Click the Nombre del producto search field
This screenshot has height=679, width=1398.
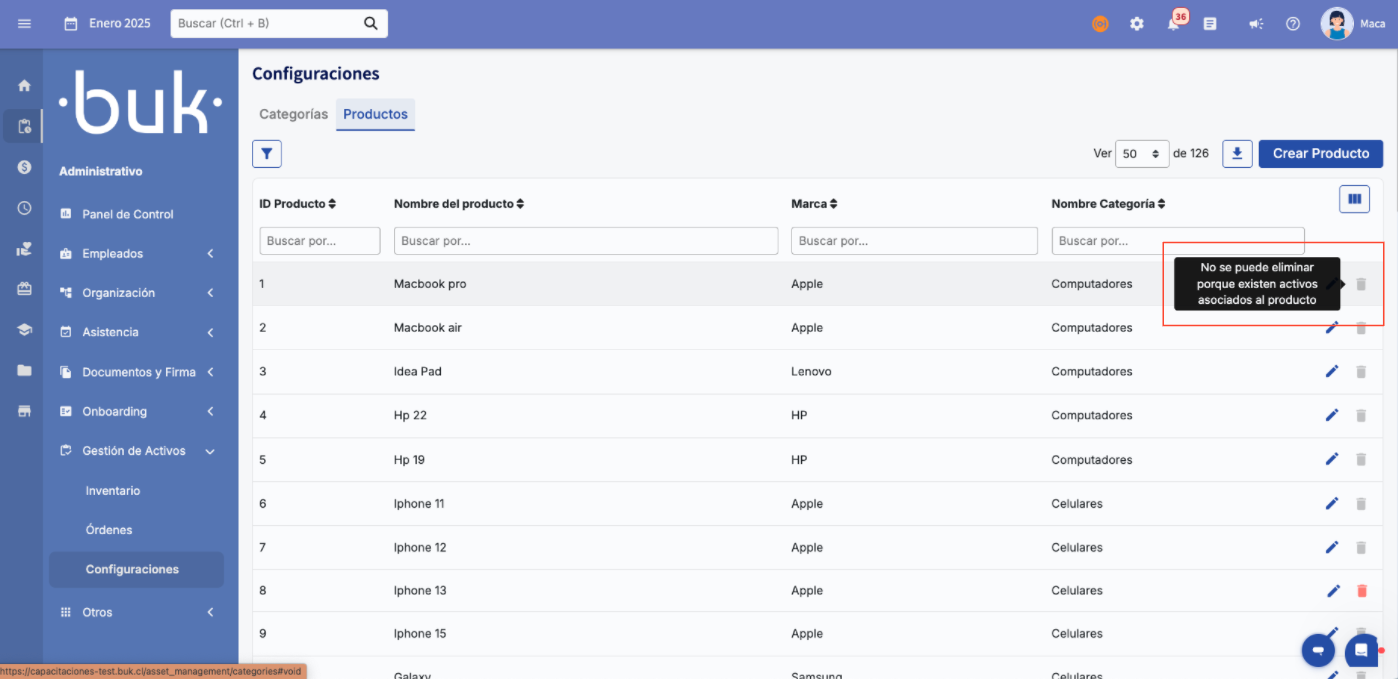585,241
